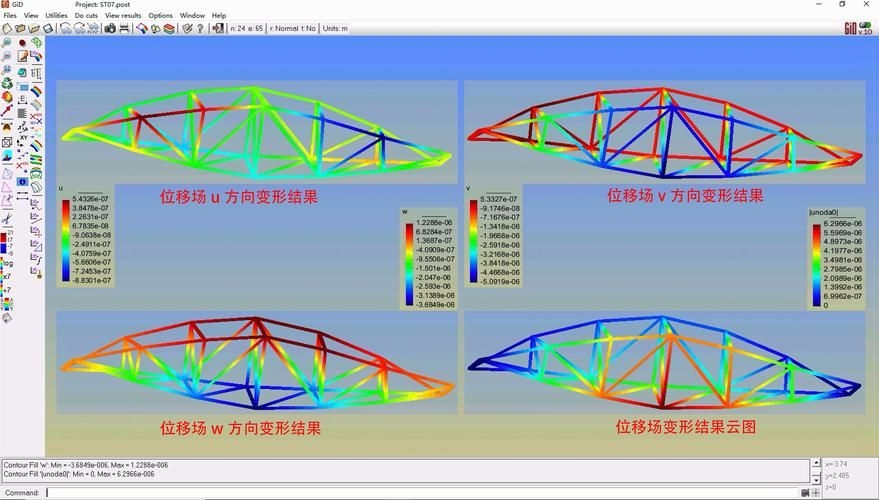Open the Files menu
Screen dimensions: 879x500
(10, 16)
